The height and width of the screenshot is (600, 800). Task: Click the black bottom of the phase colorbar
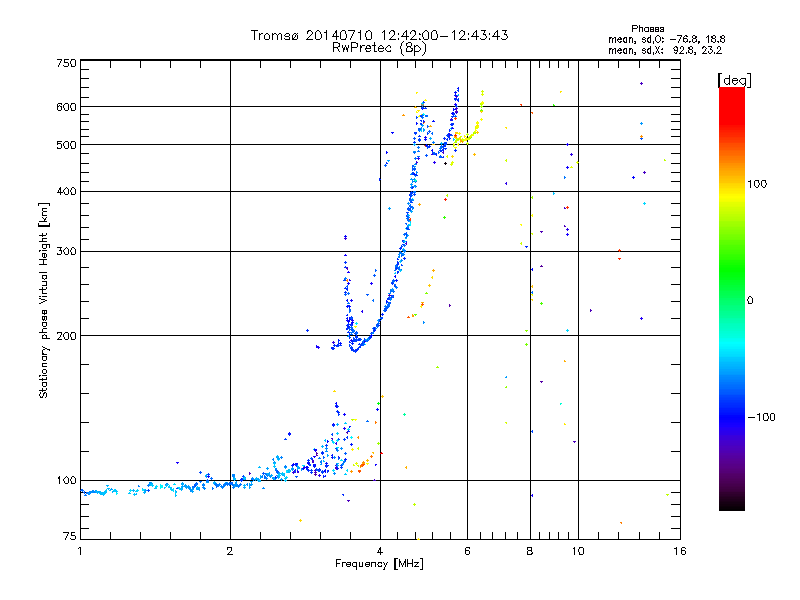click(732, 503)
